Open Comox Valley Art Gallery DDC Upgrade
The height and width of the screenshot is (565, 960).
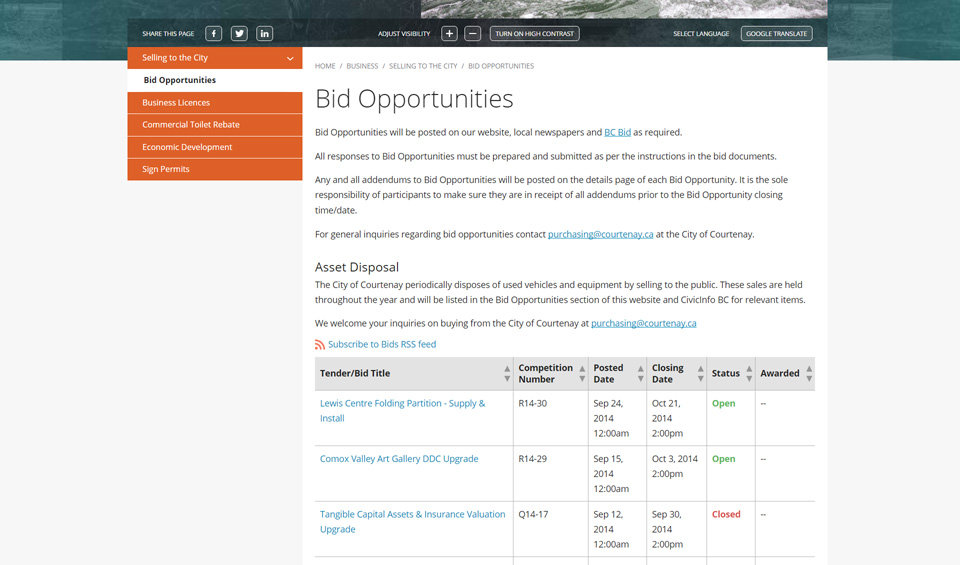point(399,459)
